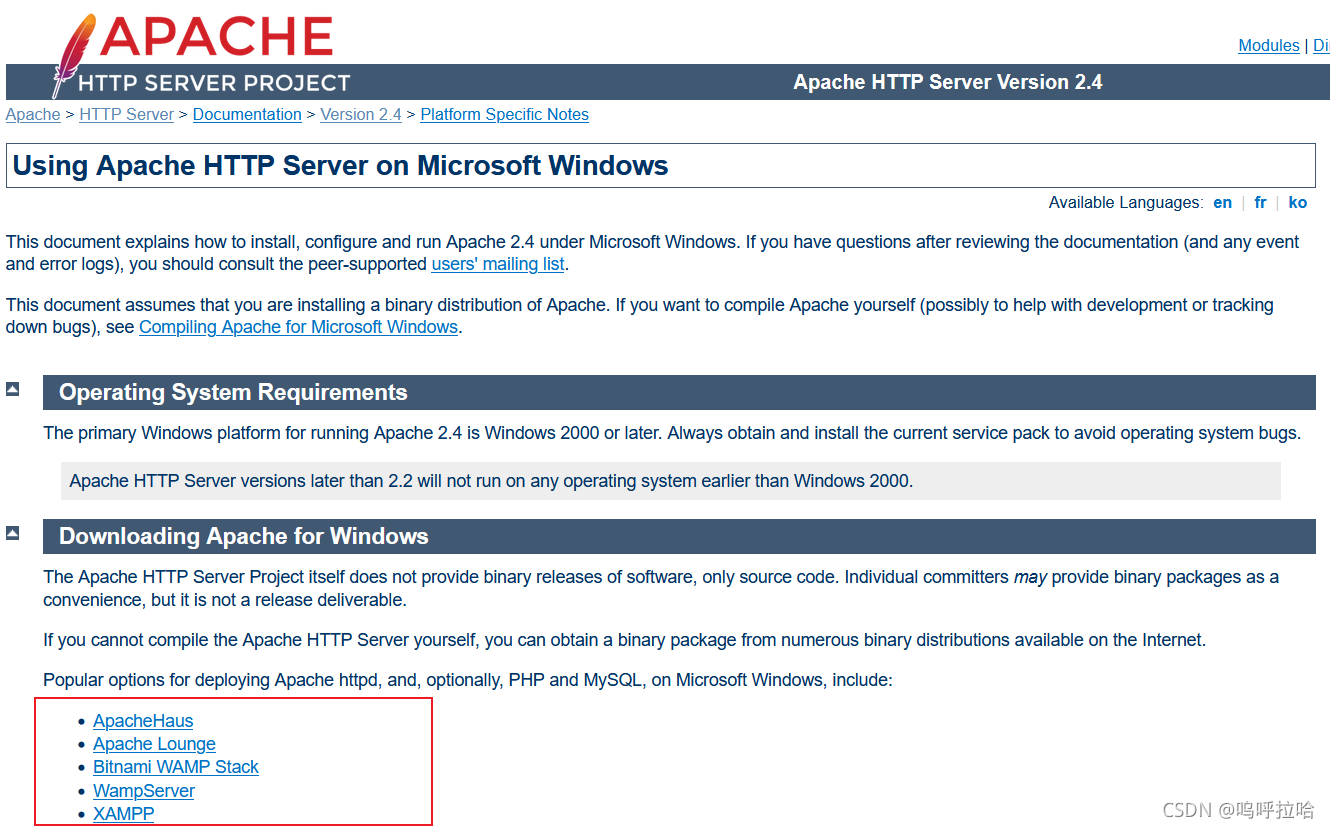
Task: Click Apache in the breadcrumb trail
Action: (x=33, y=114)
